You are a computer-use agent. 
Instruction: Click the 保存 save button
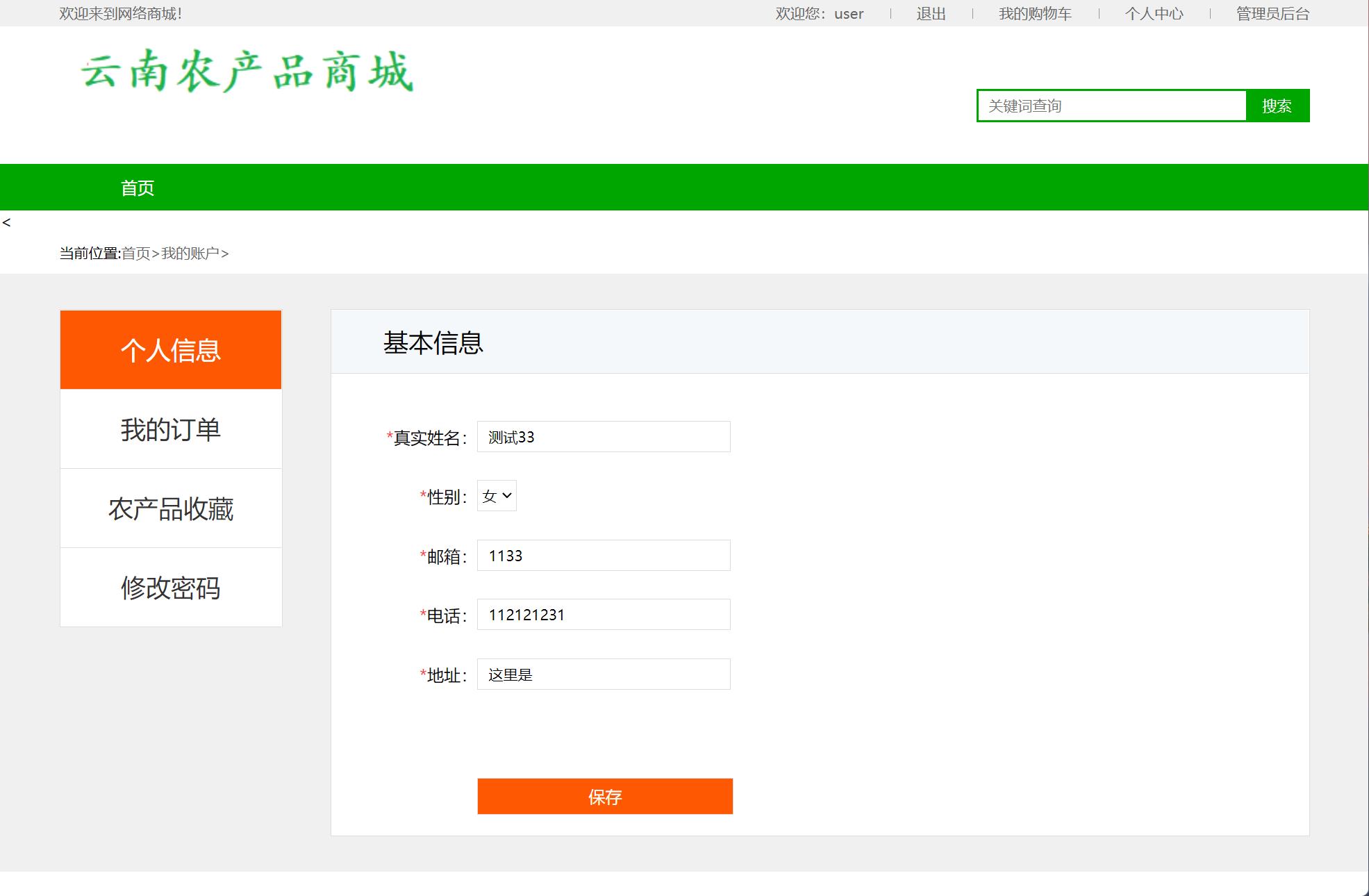(604, 797)
